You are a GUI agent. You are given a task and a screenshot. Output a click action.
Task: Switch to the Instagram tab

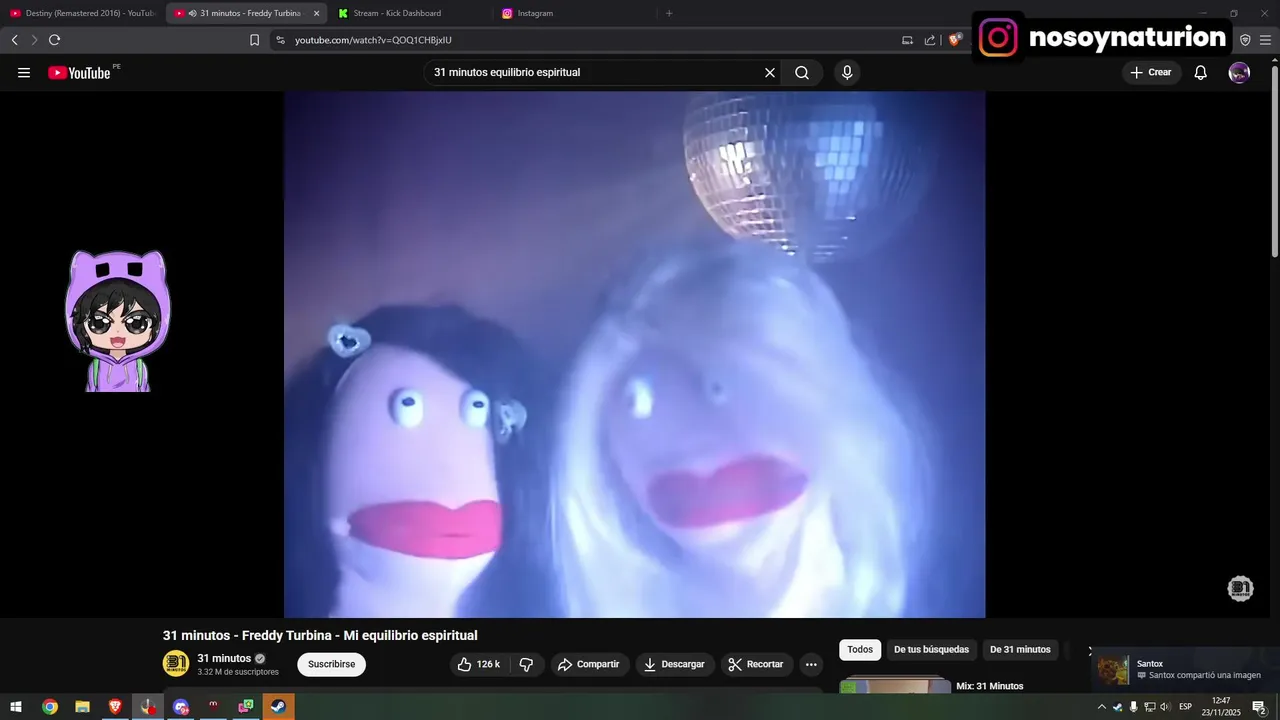click(574, 13)
